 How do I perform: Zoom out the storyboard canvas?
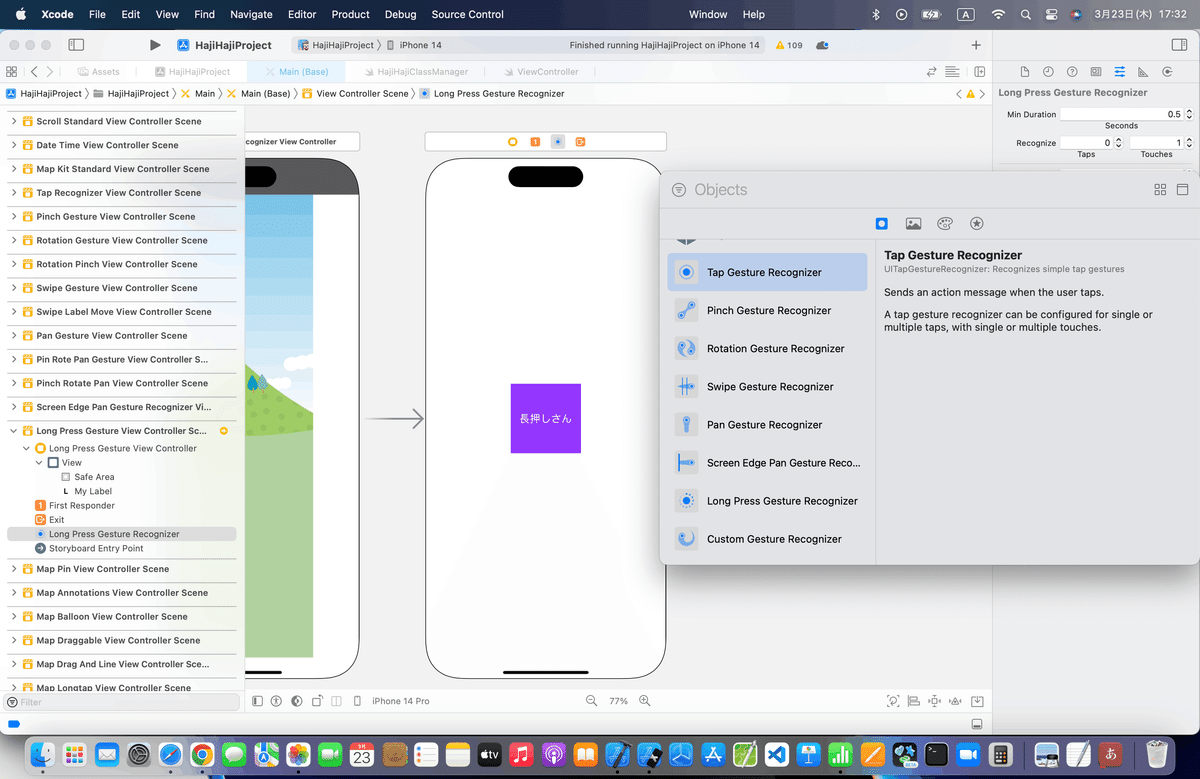[592, 701]
